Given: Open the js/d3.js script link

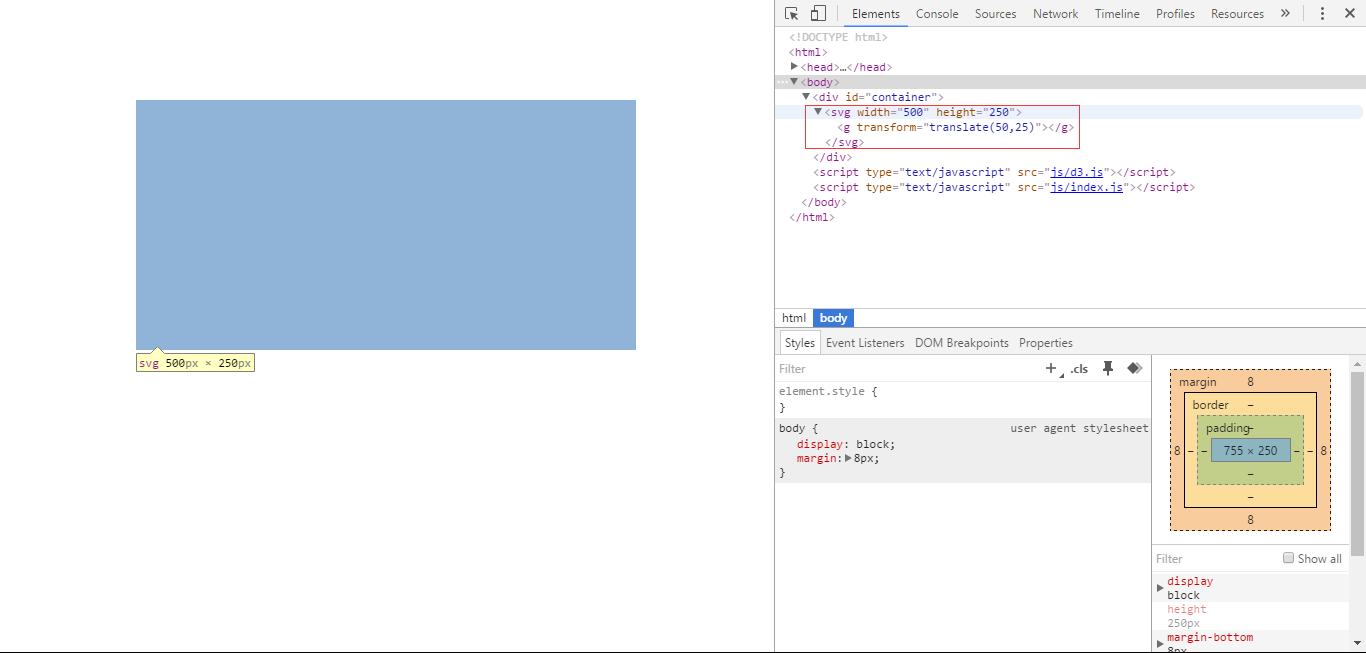Looking at the screenshot, I should (1077, 172).
